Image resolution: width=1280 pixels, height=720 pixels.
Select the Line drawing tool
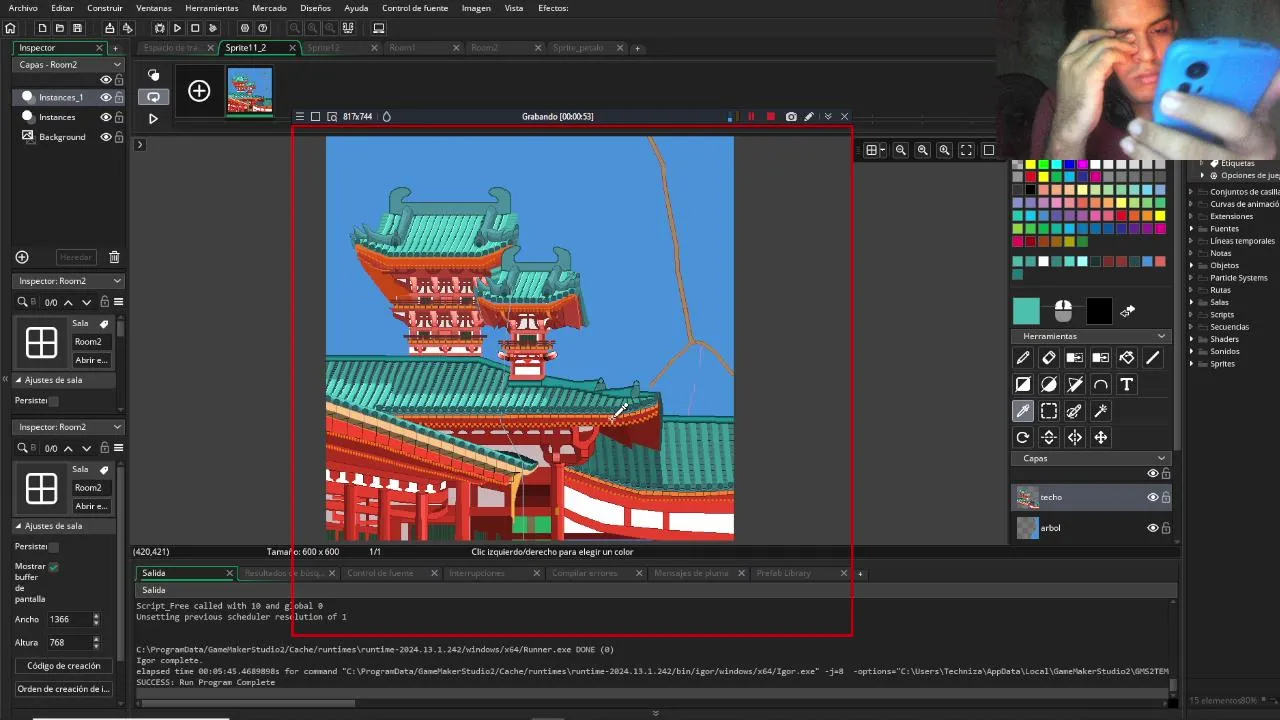coord(1153,358)
